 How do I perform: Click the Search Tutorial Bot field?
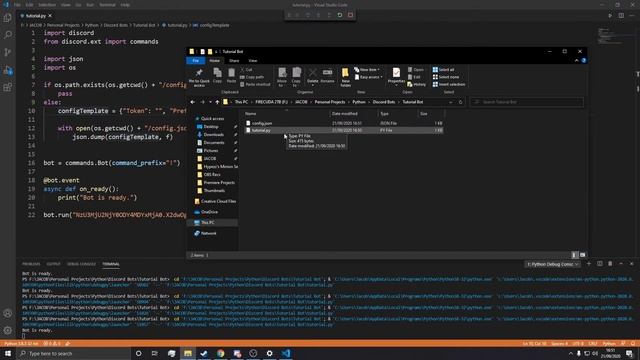[527, 102]
